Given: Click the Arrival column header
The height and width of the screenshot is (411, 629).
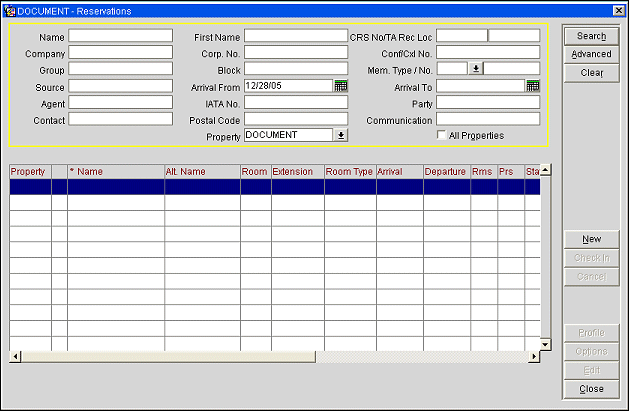Looking at the screenshot, I should click(399, 172).
